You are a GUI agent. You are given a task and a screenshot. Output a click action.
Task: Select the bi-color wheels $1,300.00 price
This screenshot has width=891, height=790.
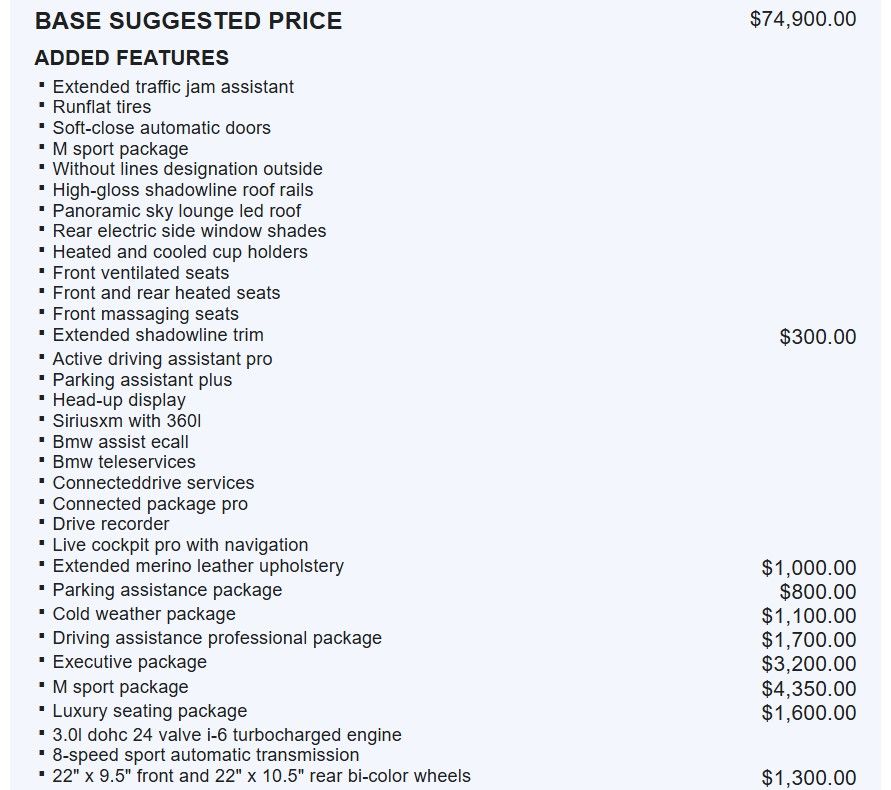pyautogui.click(x=809, y=777)
